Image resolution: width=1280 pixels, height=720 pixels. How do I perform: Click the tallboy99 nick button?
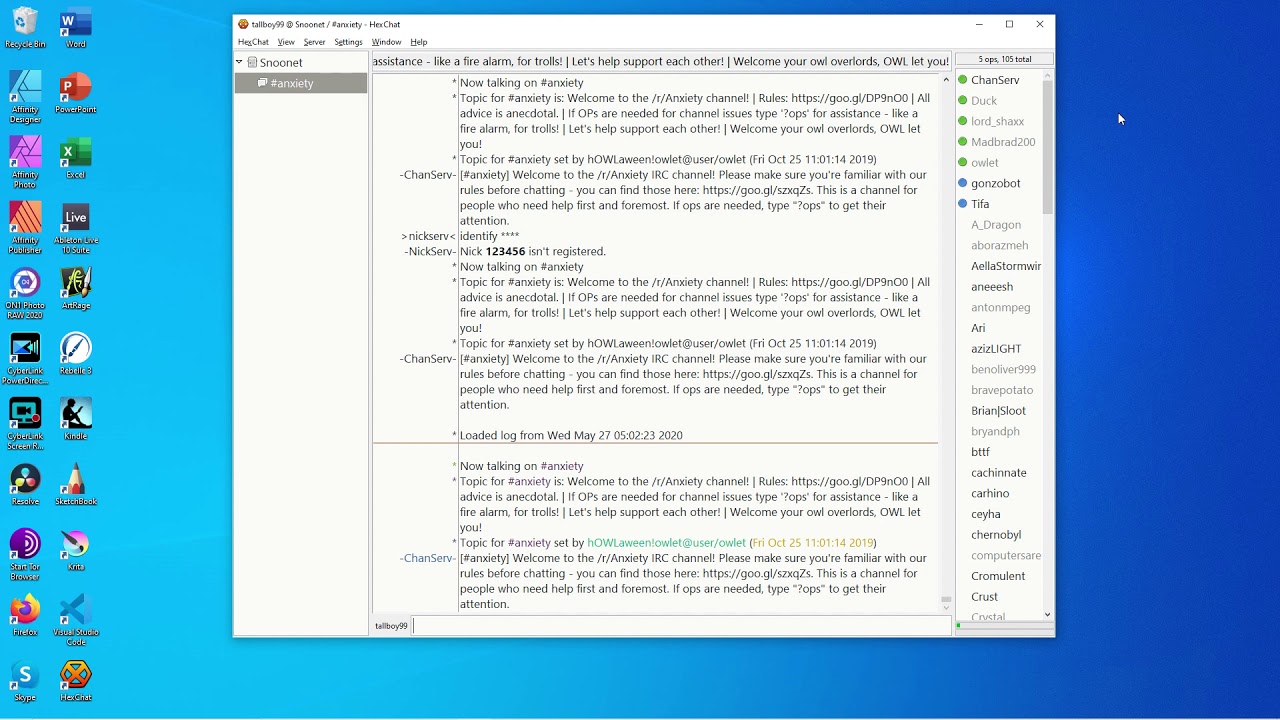(391, 626)
